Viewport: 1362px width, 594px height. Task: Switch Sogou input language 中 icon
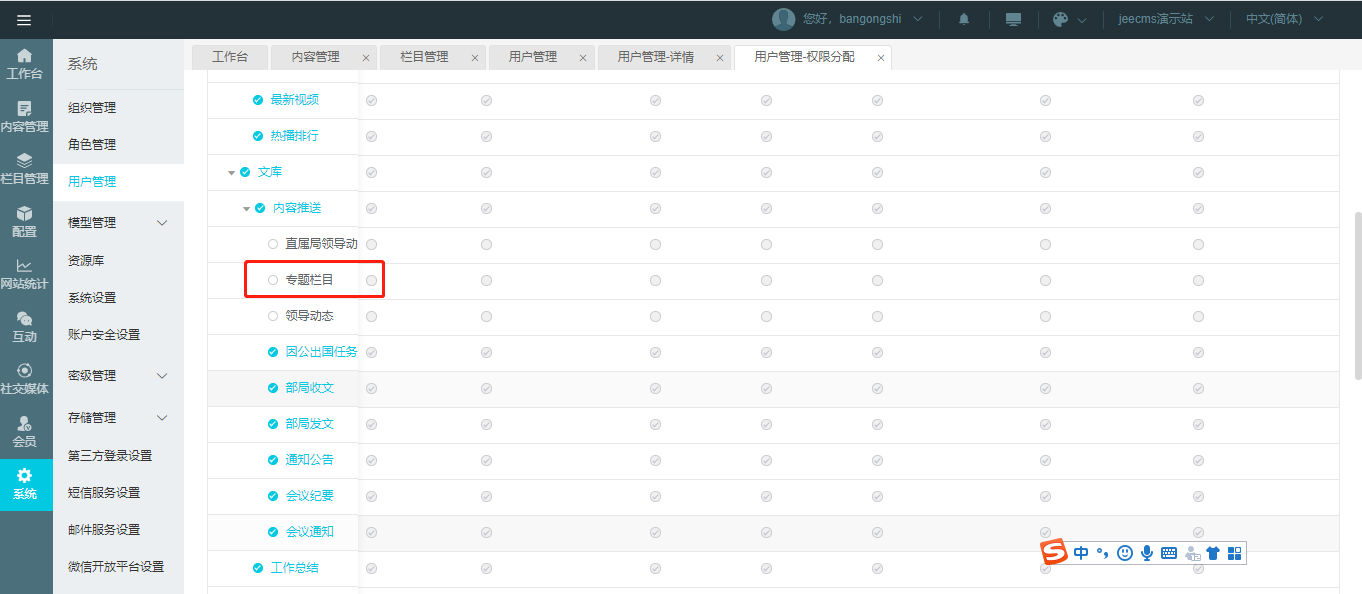click(x=1082, y=553)
